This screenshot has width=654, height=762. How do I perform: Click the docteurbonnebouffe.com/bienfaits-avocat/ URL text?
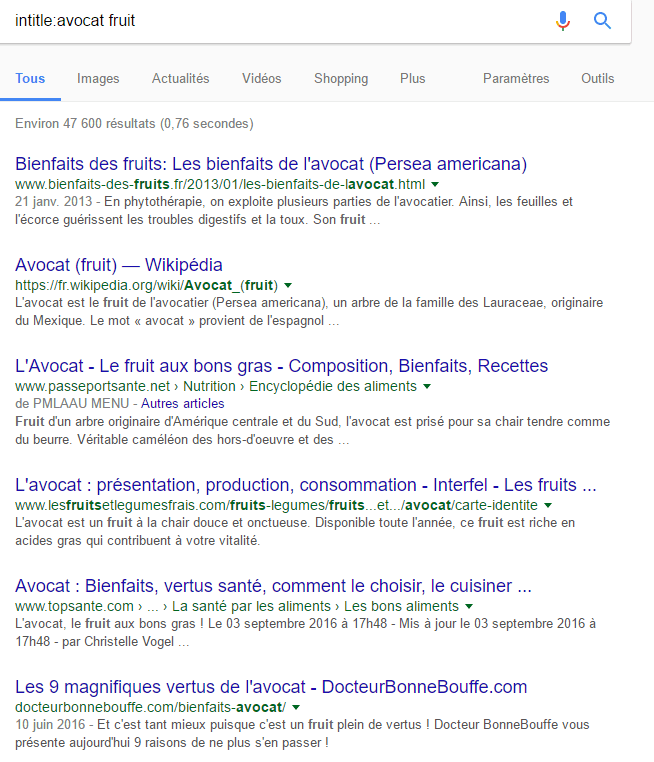pyautogui.click(x=150, y=708)
